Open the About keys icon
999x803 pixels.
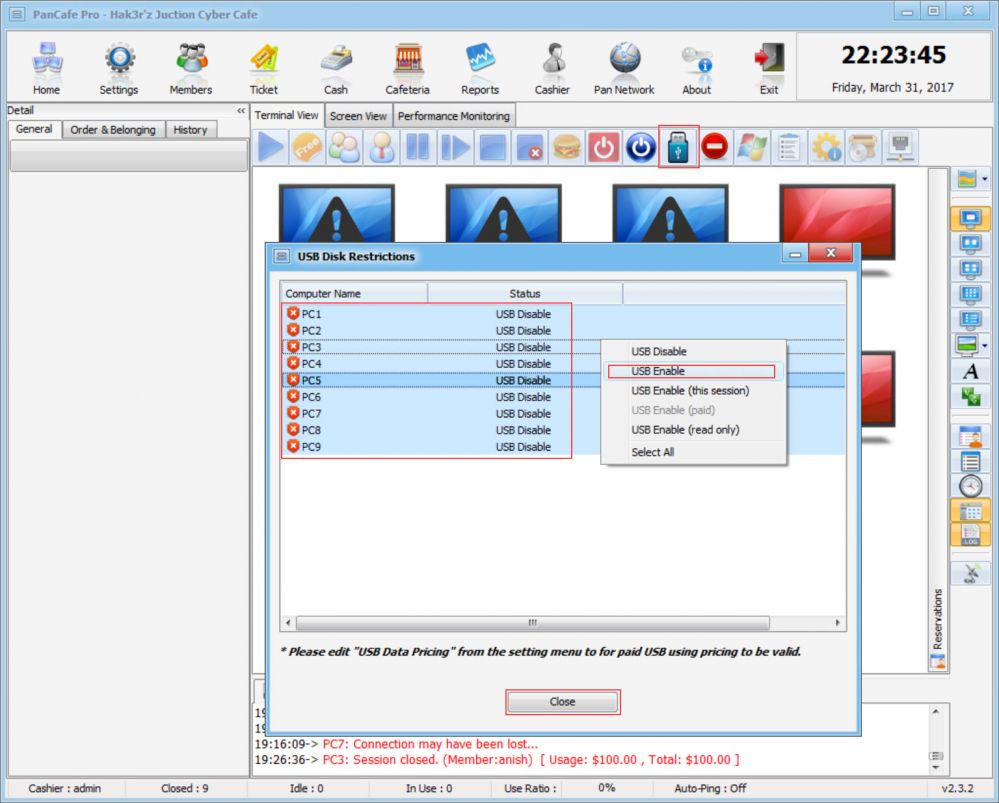point(696,68)
